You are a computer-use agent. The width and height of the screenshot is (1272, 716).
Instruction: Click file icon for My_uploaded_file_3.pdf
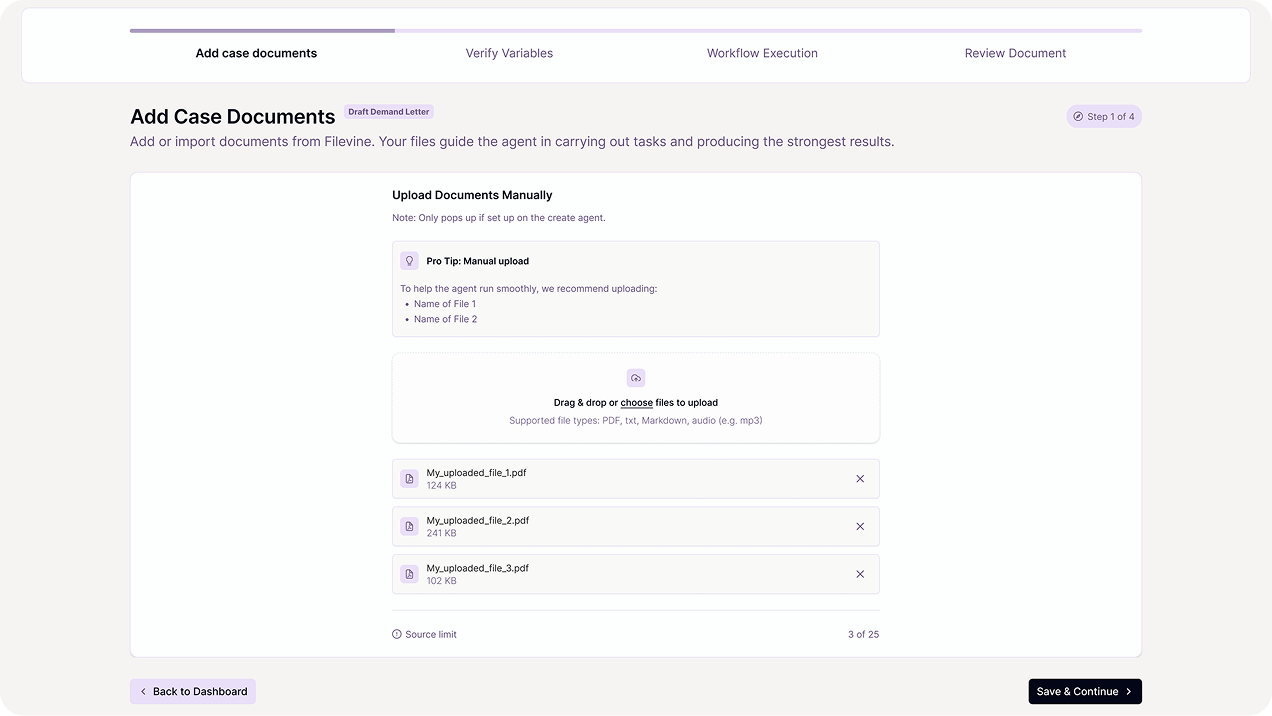click(x=409, y=574)
